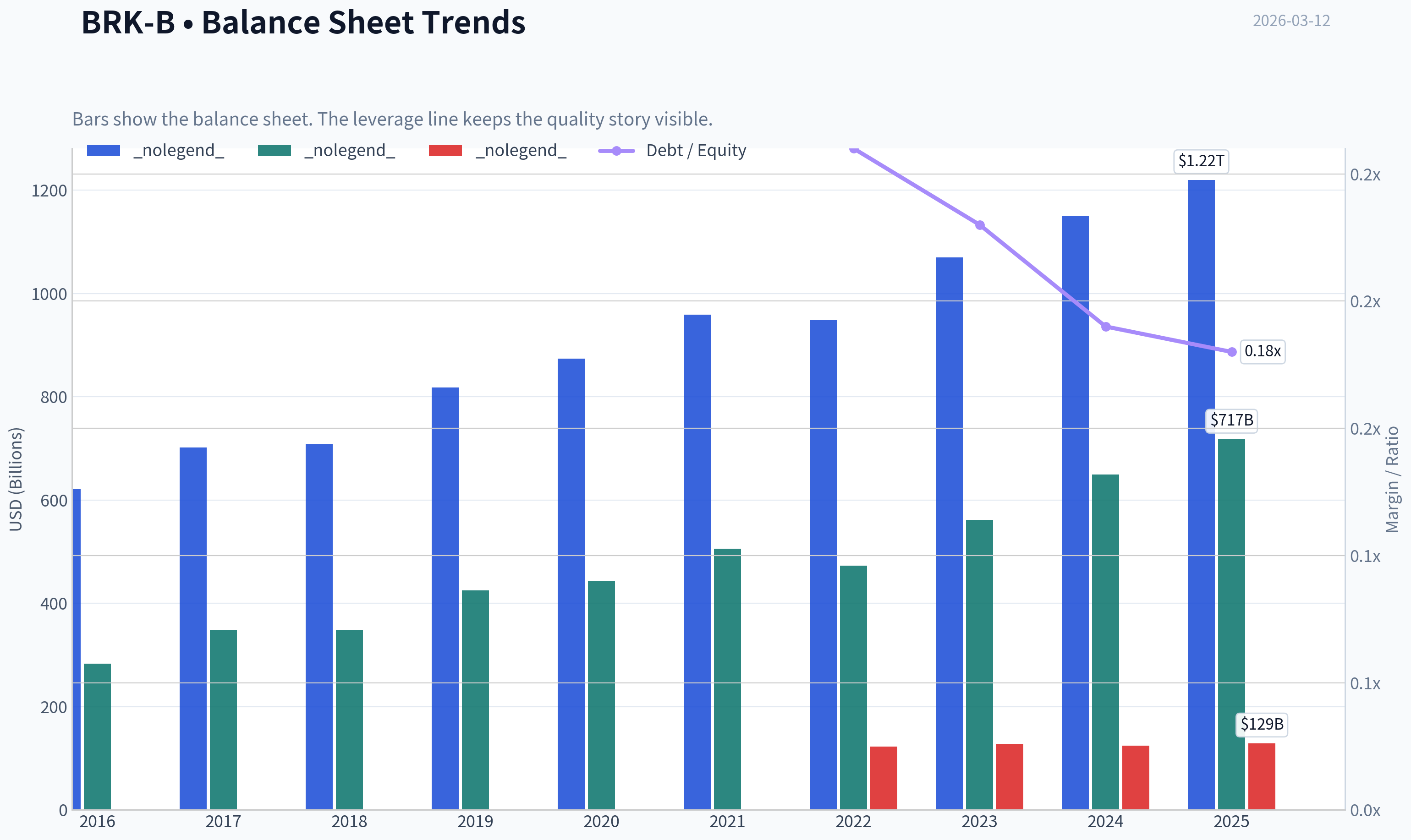Click the USD (Billions) axis title
Viewport: 1411px width, 840px height.
click(16, 479)
